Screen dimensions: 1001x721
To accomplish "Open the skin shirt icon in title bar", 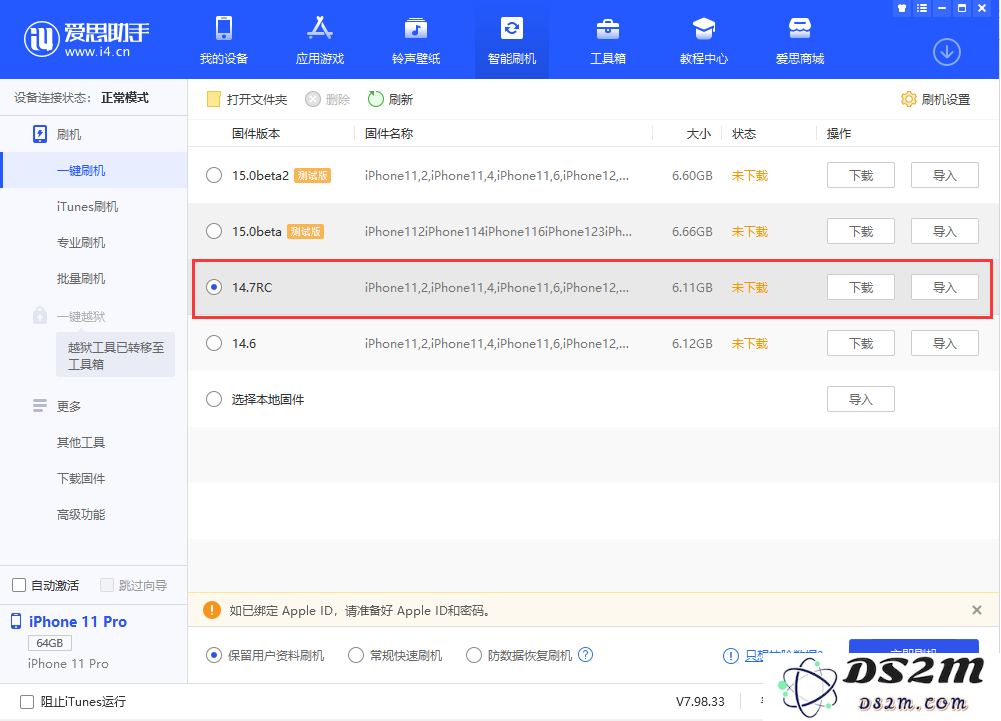I will [901, 8].
